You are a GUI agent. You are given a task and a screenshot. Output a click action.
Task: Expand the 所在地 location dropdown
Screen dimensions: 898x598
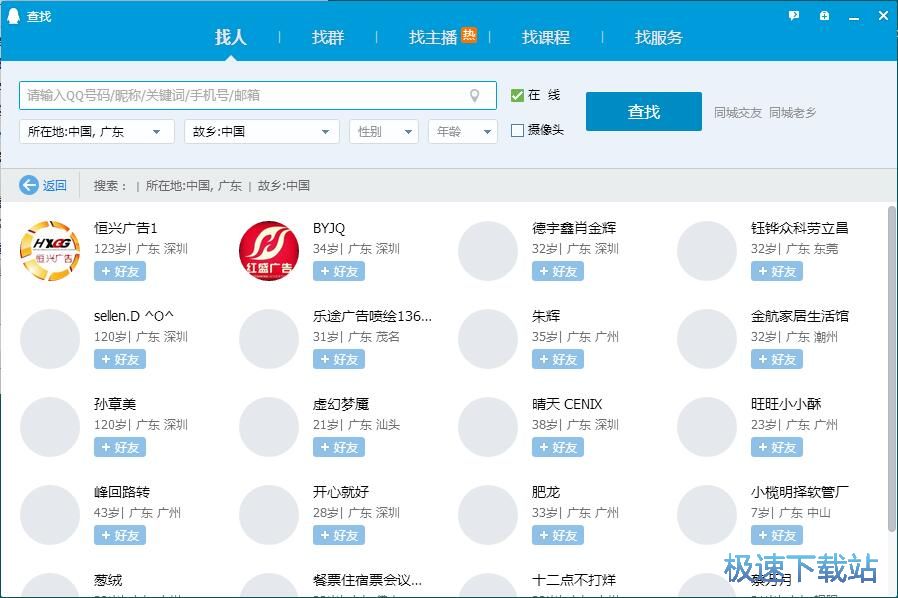tap(96, 132)
